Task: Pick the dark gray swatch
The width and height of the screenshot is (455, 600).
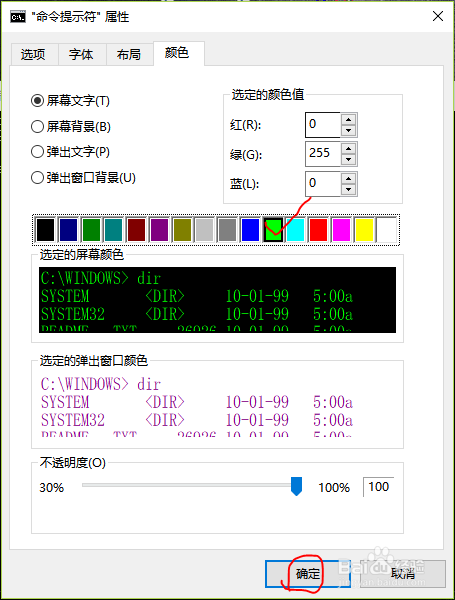Action: click(227, 230)
